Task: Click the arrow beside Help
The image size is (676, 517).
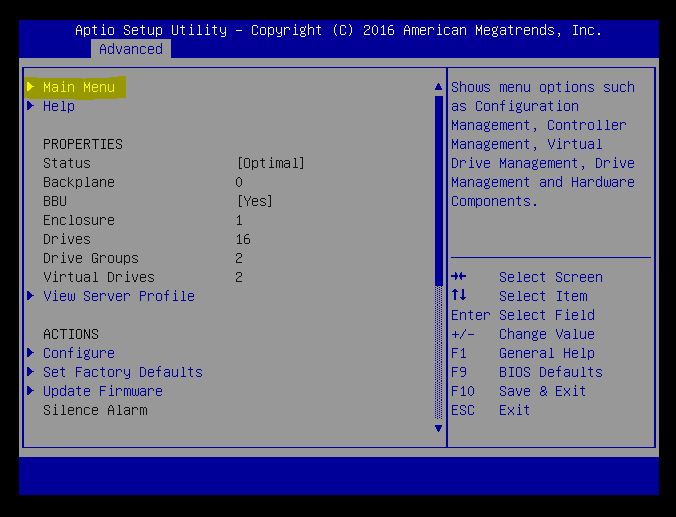Action: point(31,106)
